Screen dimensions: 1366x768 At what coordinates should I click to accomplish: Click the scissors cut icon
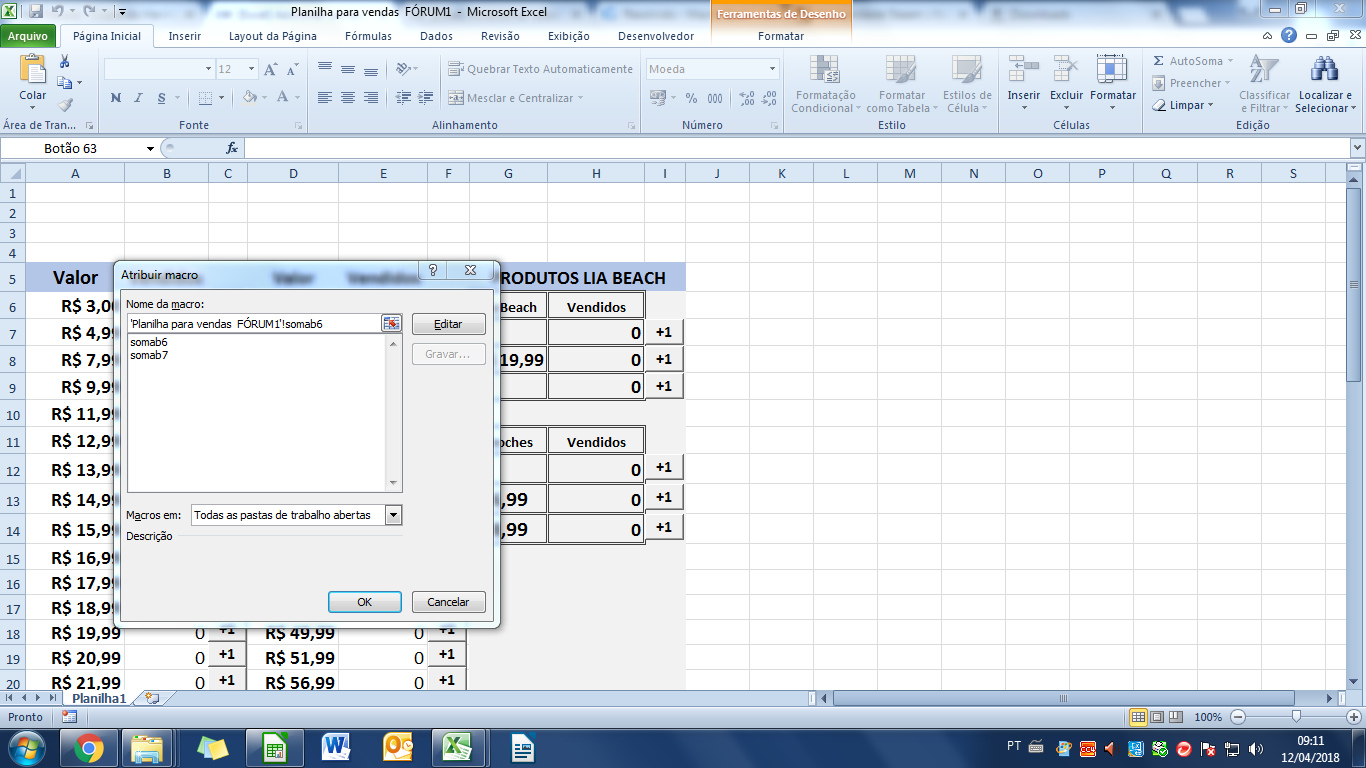coord(65,62)
